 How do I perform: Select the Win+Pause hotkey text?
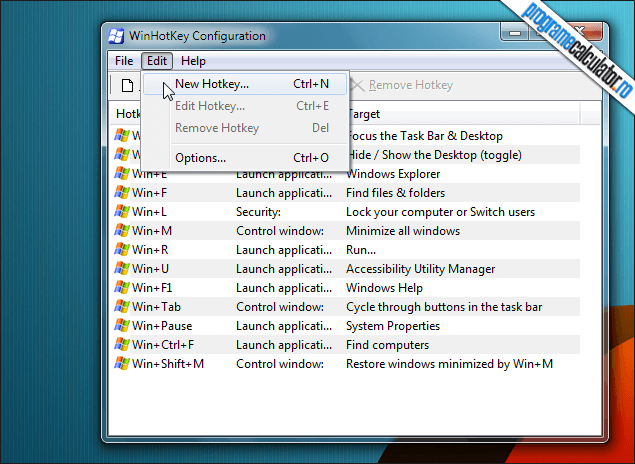click(x=162, y=326)
